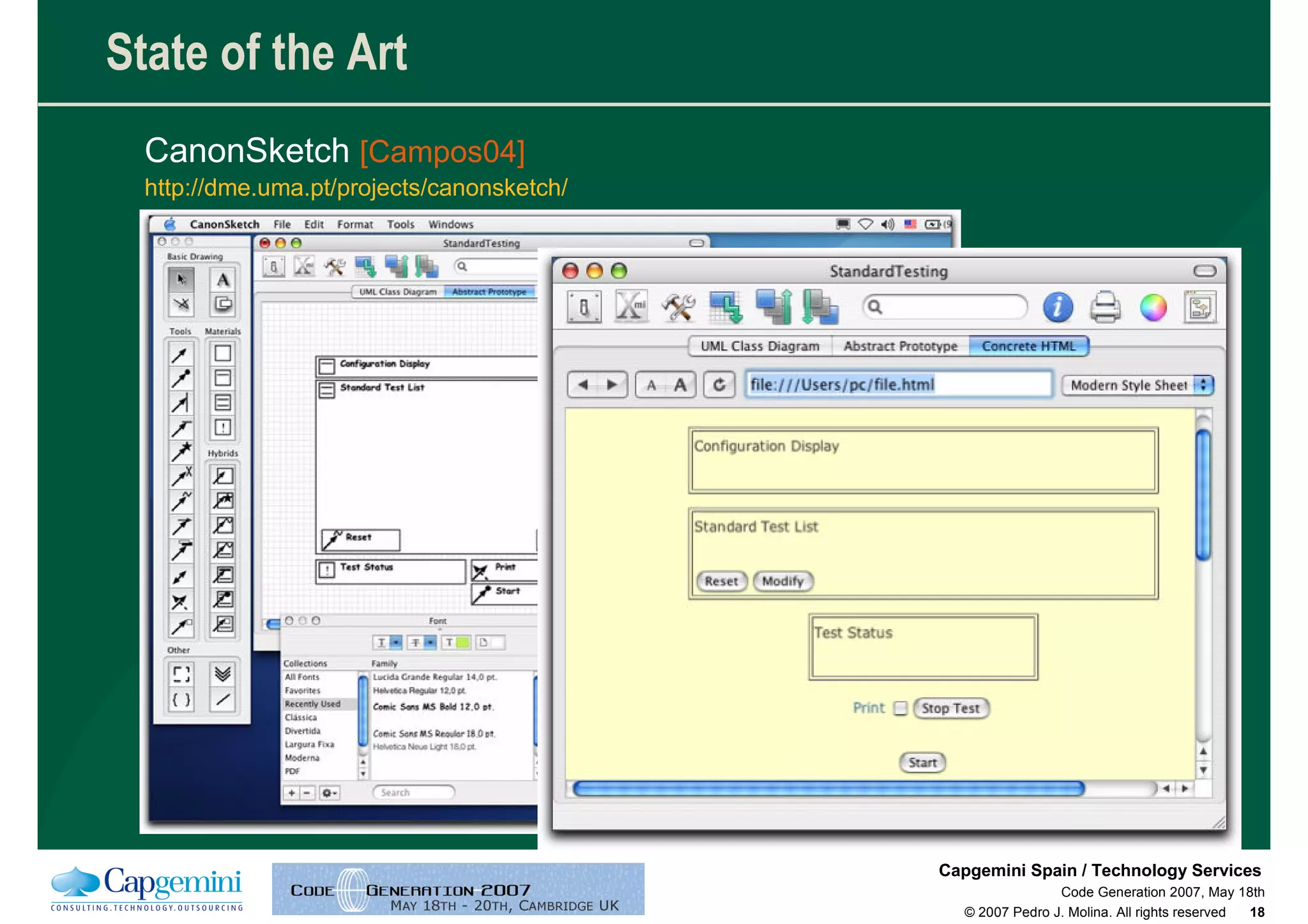Switch to Concrete HTML tab
The height and width of the screenshot is (924, 1308).
(x=1028, y=346)
